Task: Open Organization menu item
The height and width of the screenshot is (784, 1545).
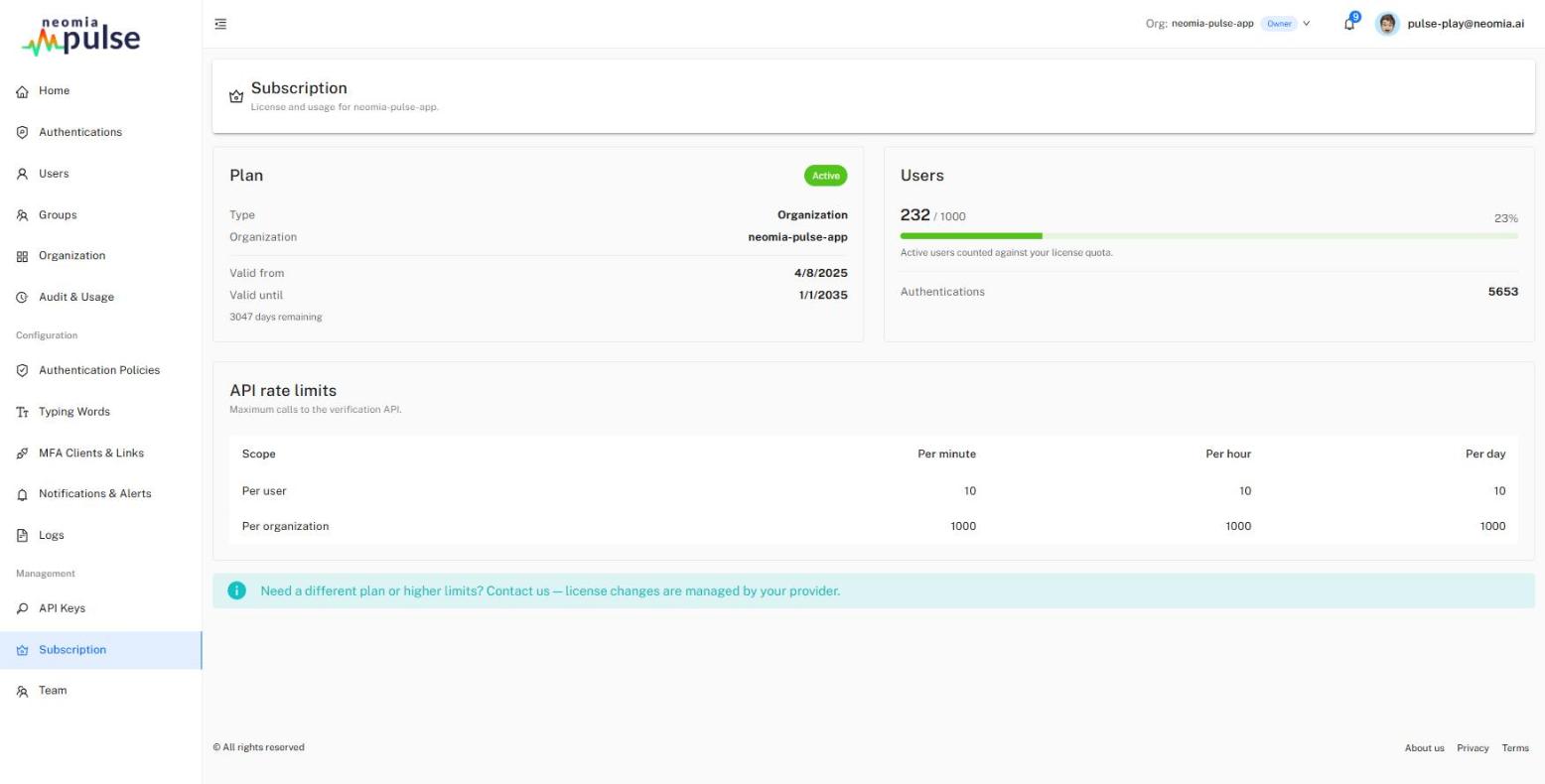Action: point(100,256)
